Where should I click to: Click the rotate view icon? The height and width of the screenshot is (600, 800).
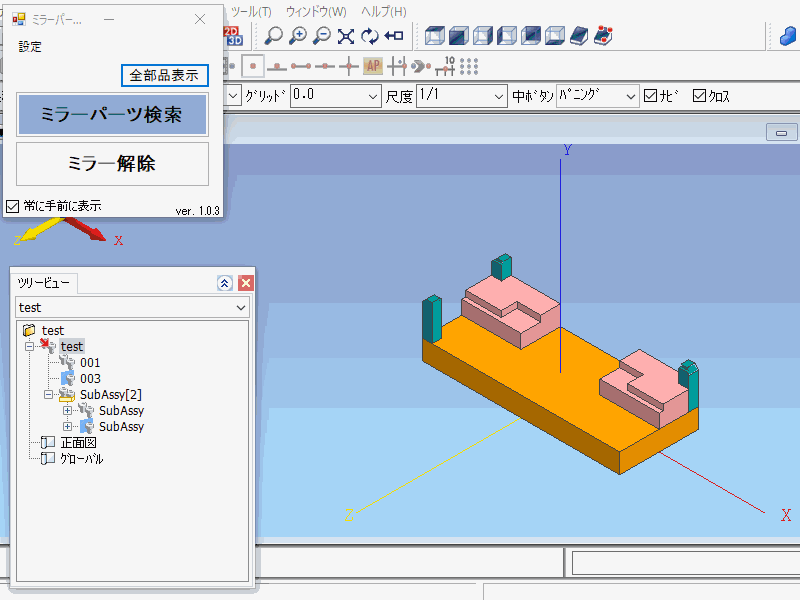click(x=370, y=36)
